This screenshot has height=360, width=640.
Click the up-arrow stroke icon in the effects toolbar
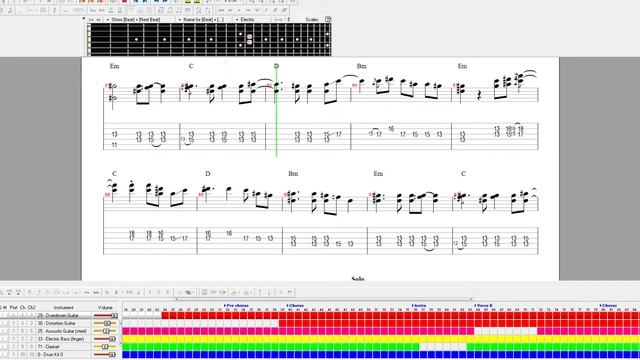[260, 292]
